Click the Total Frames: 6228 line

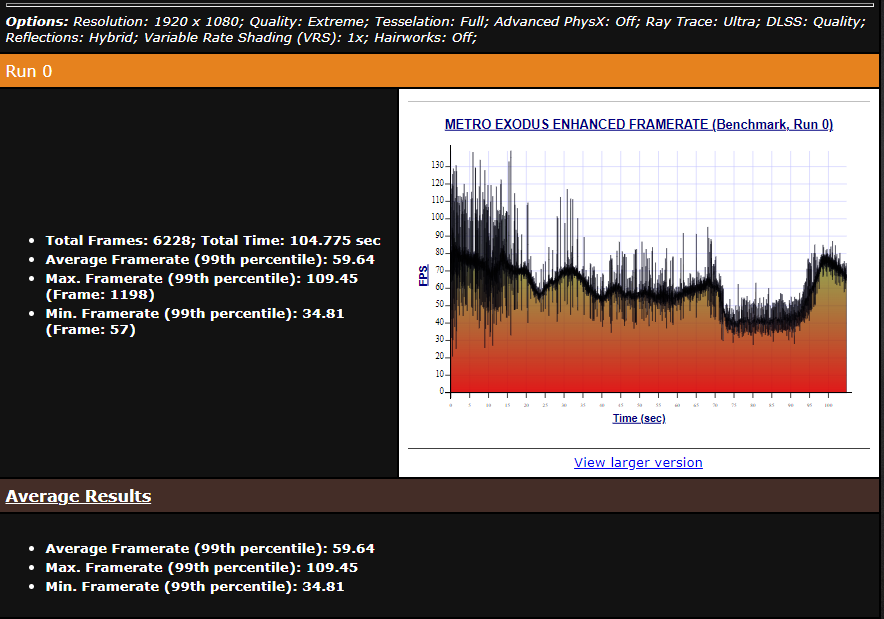click(x=213, y=241)
